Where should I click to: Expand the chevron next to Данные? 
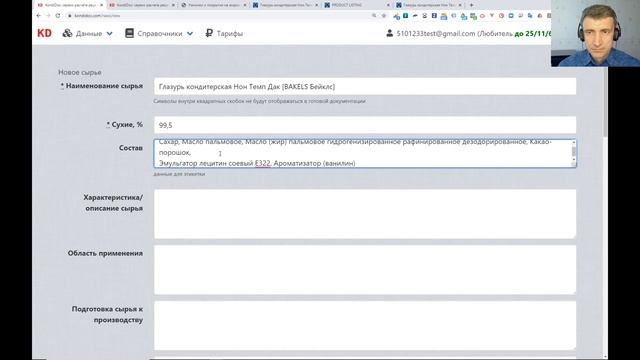pyautogui.click(x=109, y=34)
